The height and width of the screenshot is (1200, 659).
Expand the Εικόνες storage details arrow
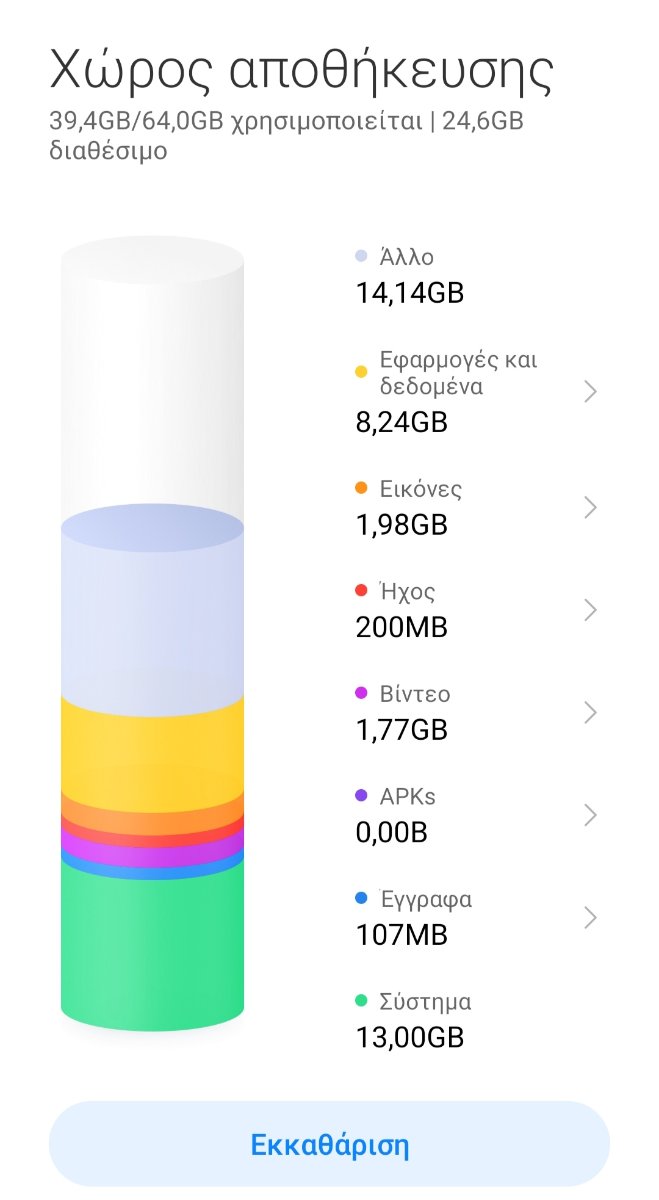(590, 508)
